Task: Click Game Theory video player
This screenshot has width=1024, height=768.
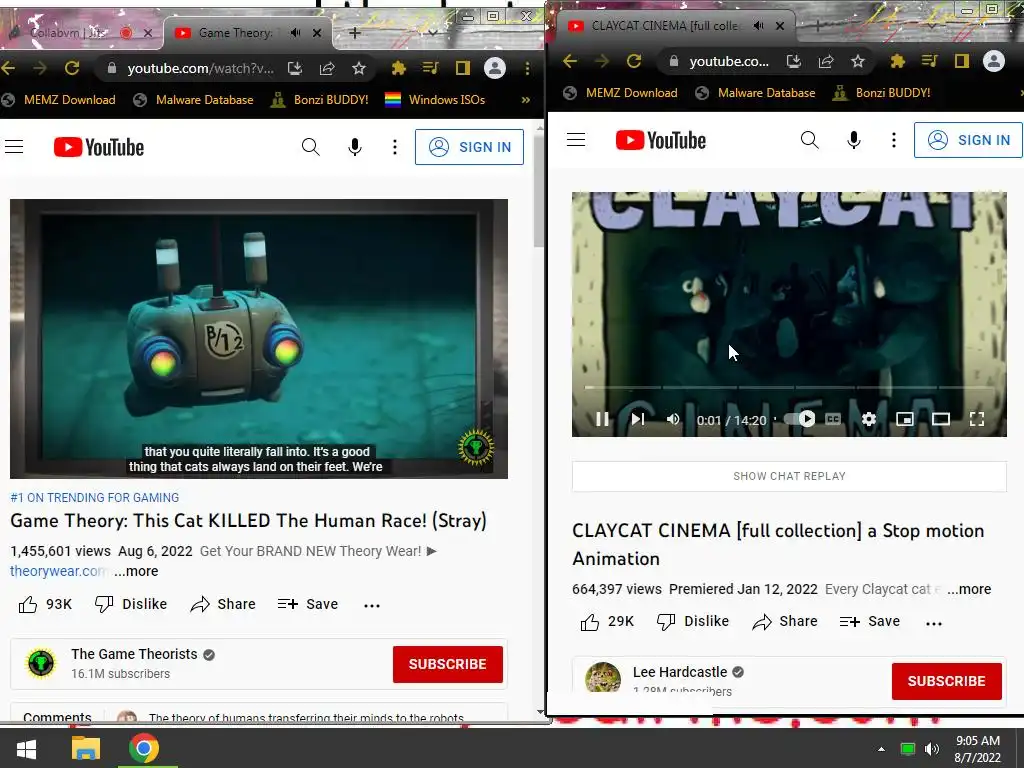Action: 259,338
